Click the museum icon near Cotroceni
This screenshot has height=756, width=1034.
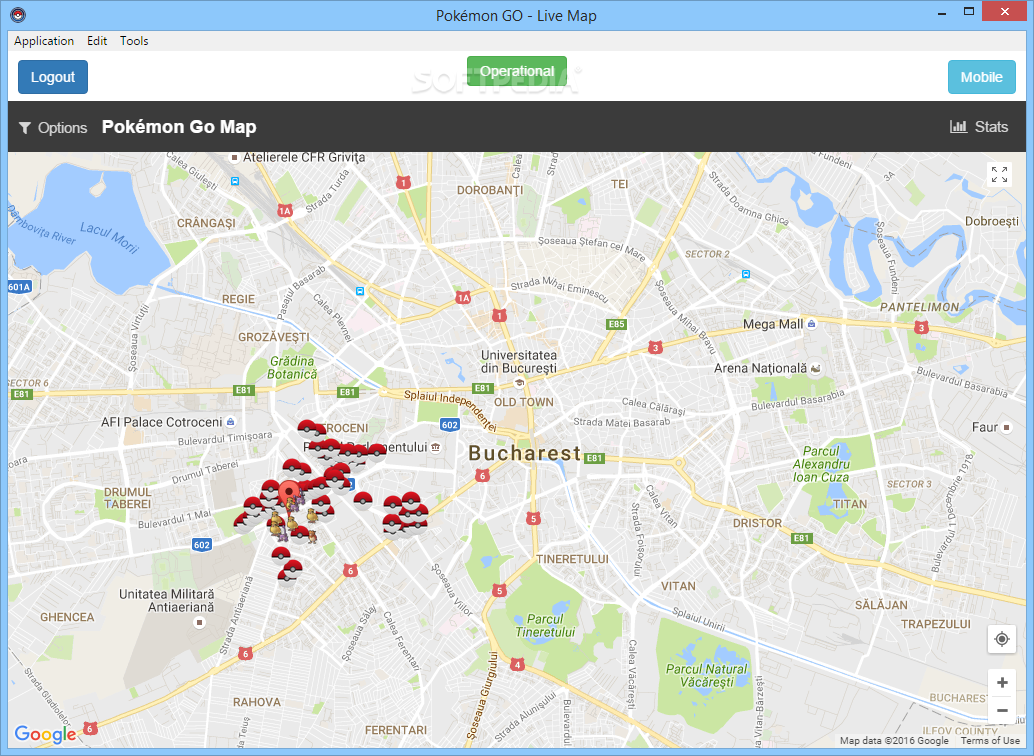point(435,447)
